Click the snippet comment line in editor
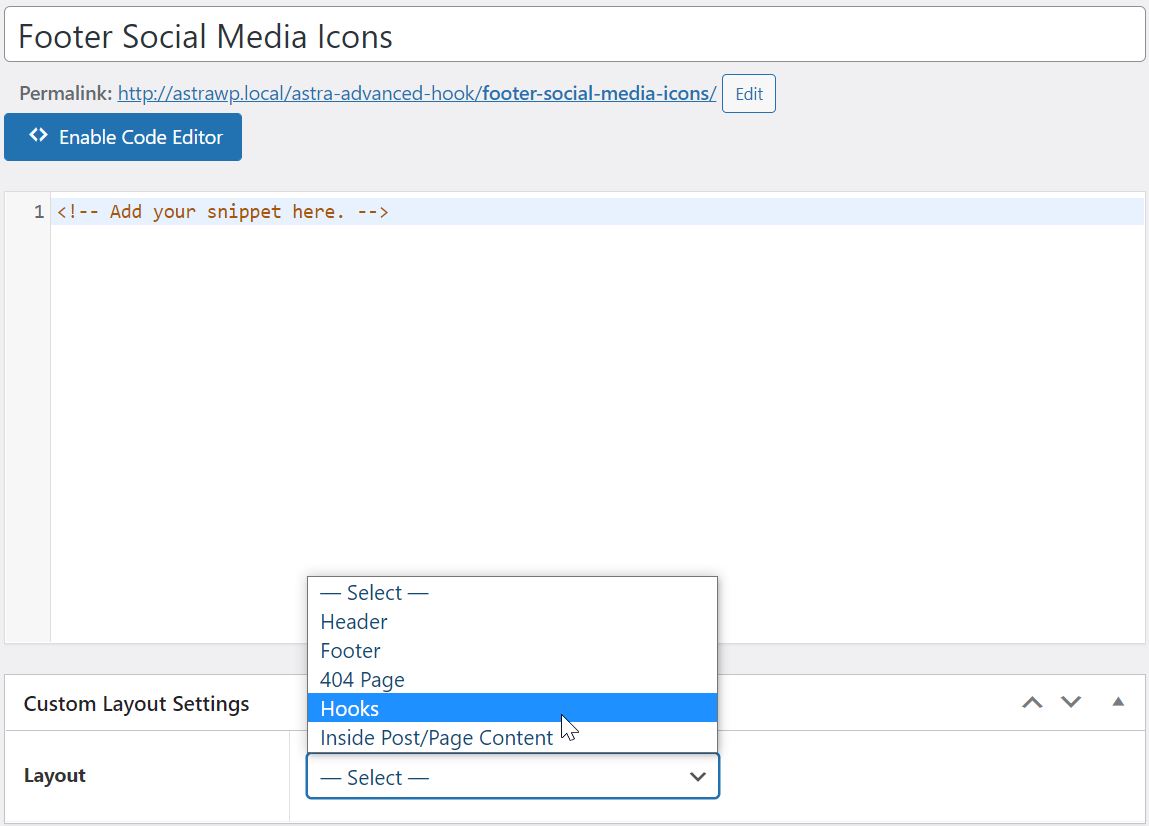The image size is (1149, 826). pos(223,212)
